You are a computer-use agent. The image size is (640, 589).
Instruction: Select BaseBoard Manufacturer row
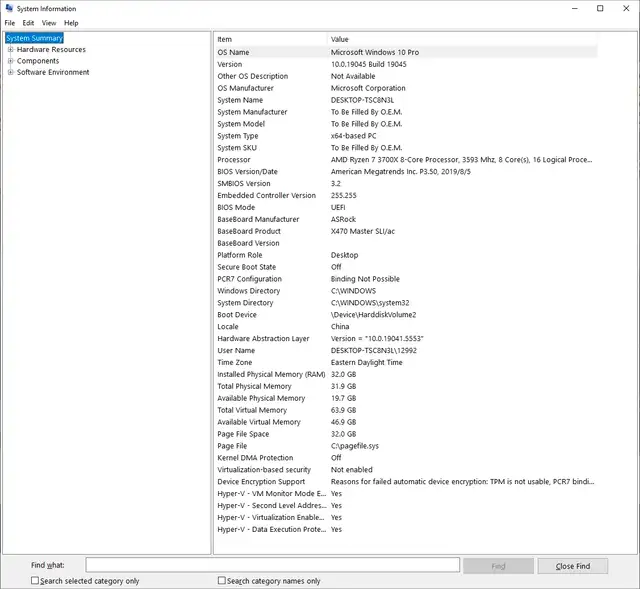coord(406,219)
